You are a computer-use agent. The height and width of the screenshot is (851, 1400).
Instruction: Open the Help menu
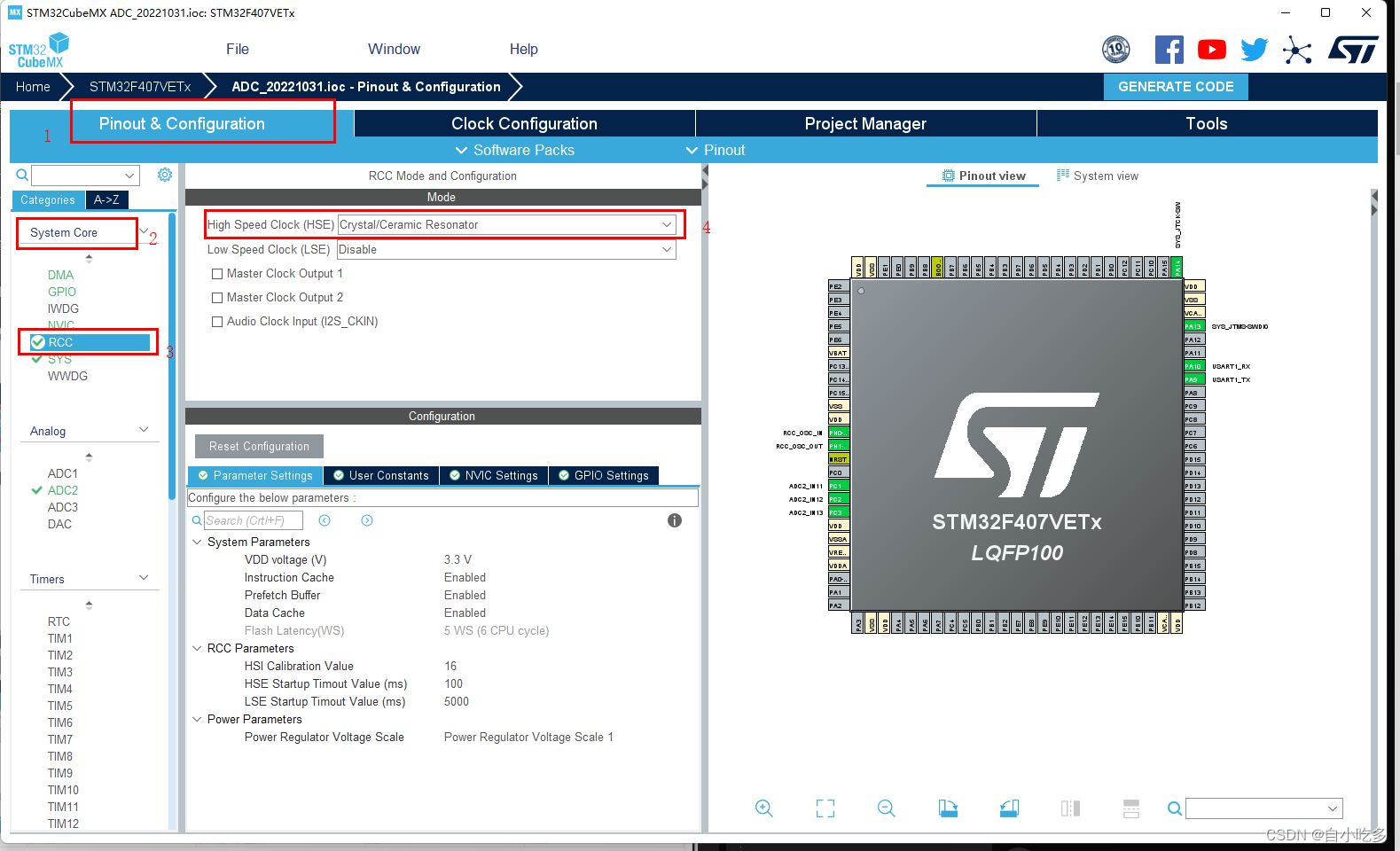click(x=523, y=50)
